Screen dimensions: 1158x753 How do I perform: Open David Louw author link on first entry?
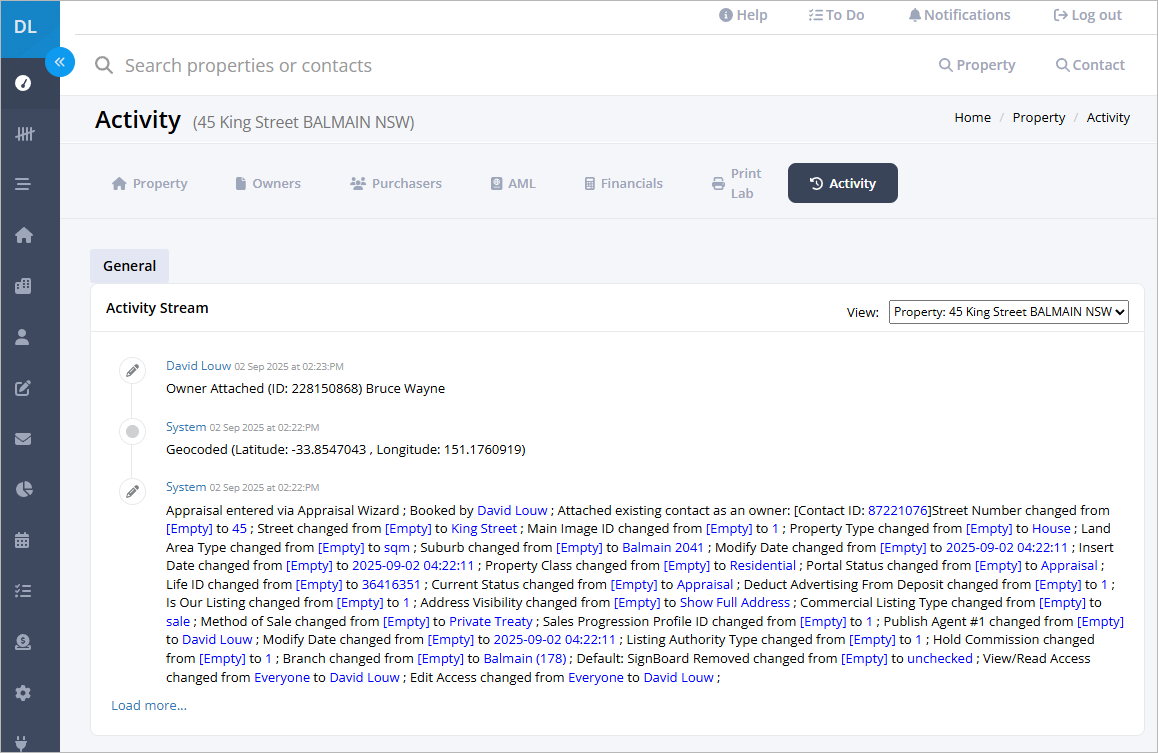click(199, 365)
